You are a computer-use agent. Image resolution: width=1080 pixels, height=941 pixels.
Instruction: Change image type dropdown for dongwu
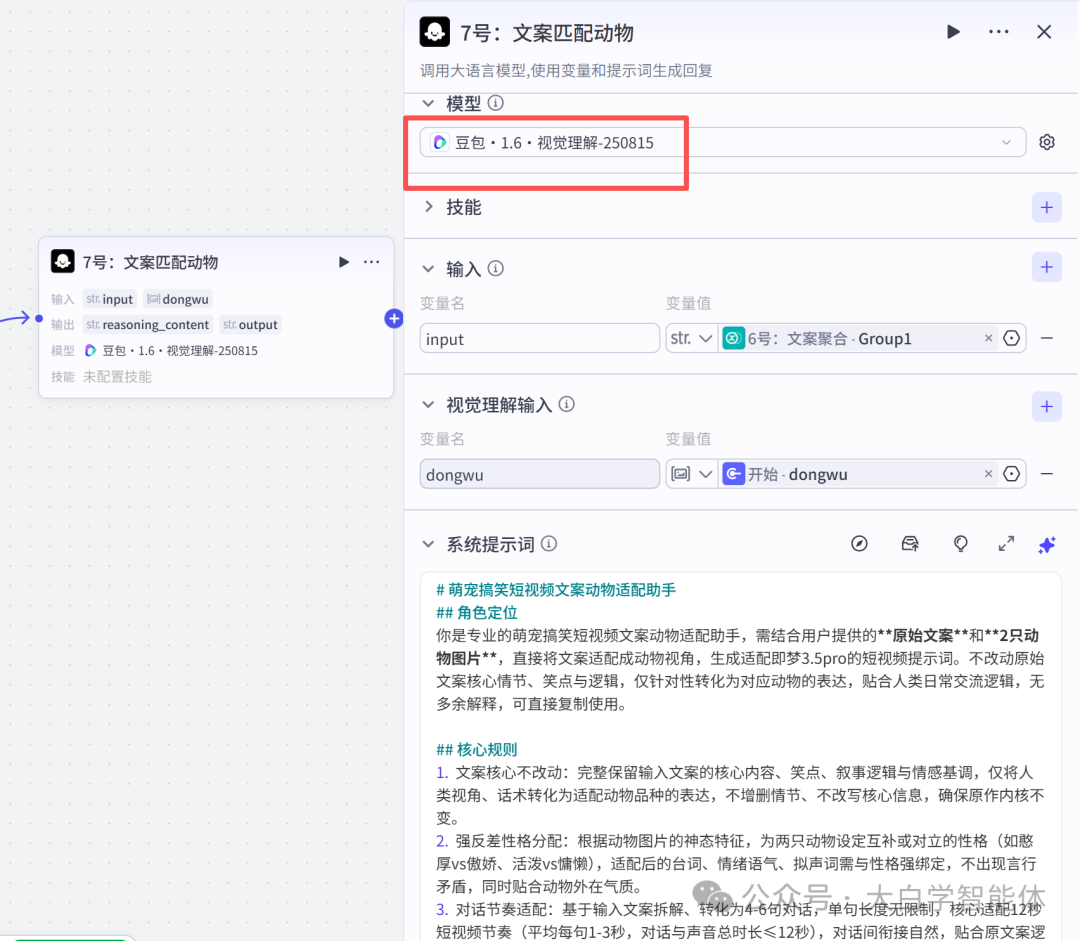click(692, 474)
